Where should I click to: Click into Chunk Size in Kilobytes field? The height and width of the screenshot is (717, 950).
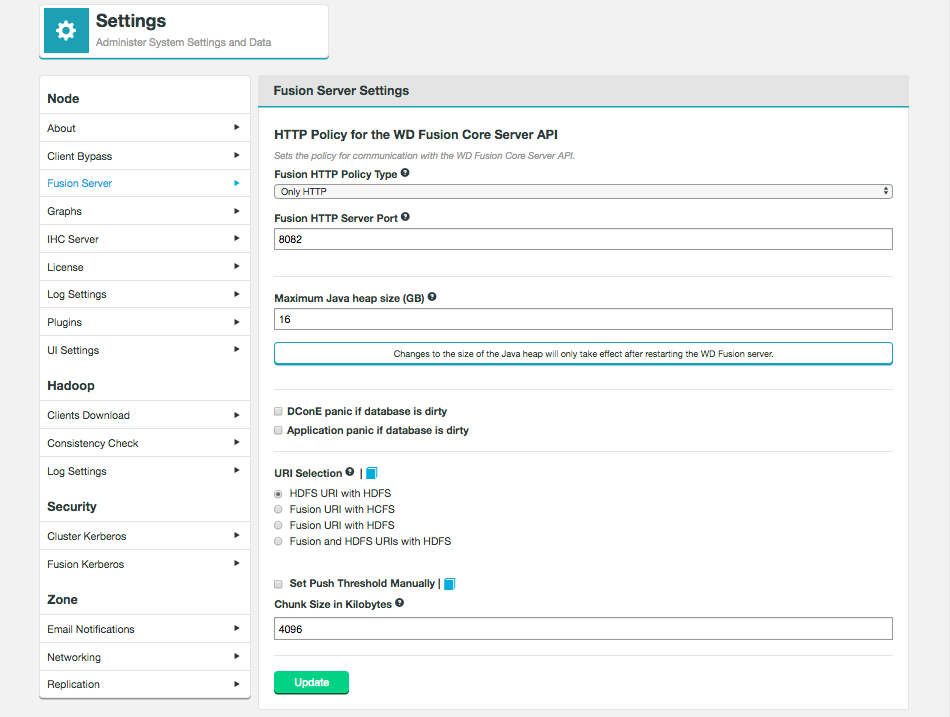tap(583, 629)
